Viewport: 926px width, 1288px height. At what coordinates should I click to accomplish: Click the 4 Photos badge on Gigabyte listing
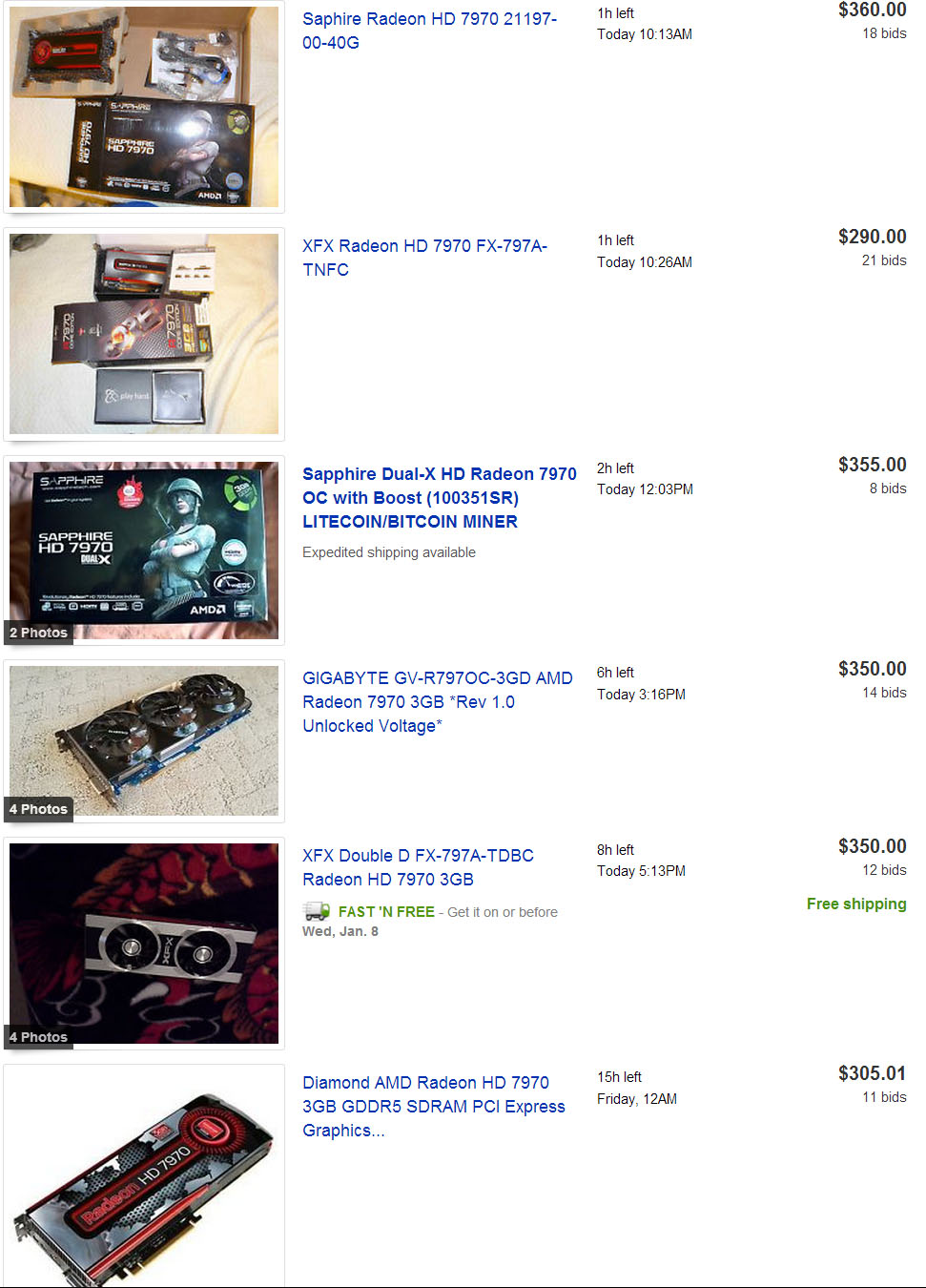[38, 809]
